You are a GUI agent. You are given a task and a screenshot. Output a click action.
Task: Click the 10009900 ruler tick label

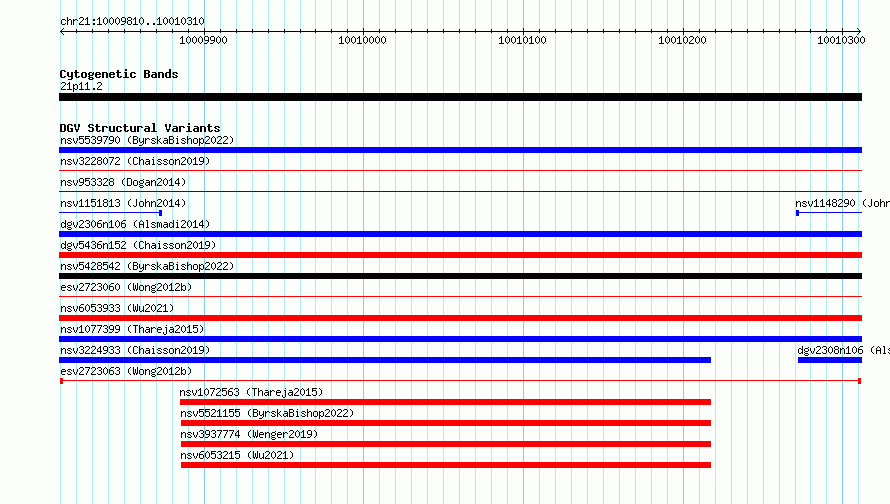tap(203, 40)
